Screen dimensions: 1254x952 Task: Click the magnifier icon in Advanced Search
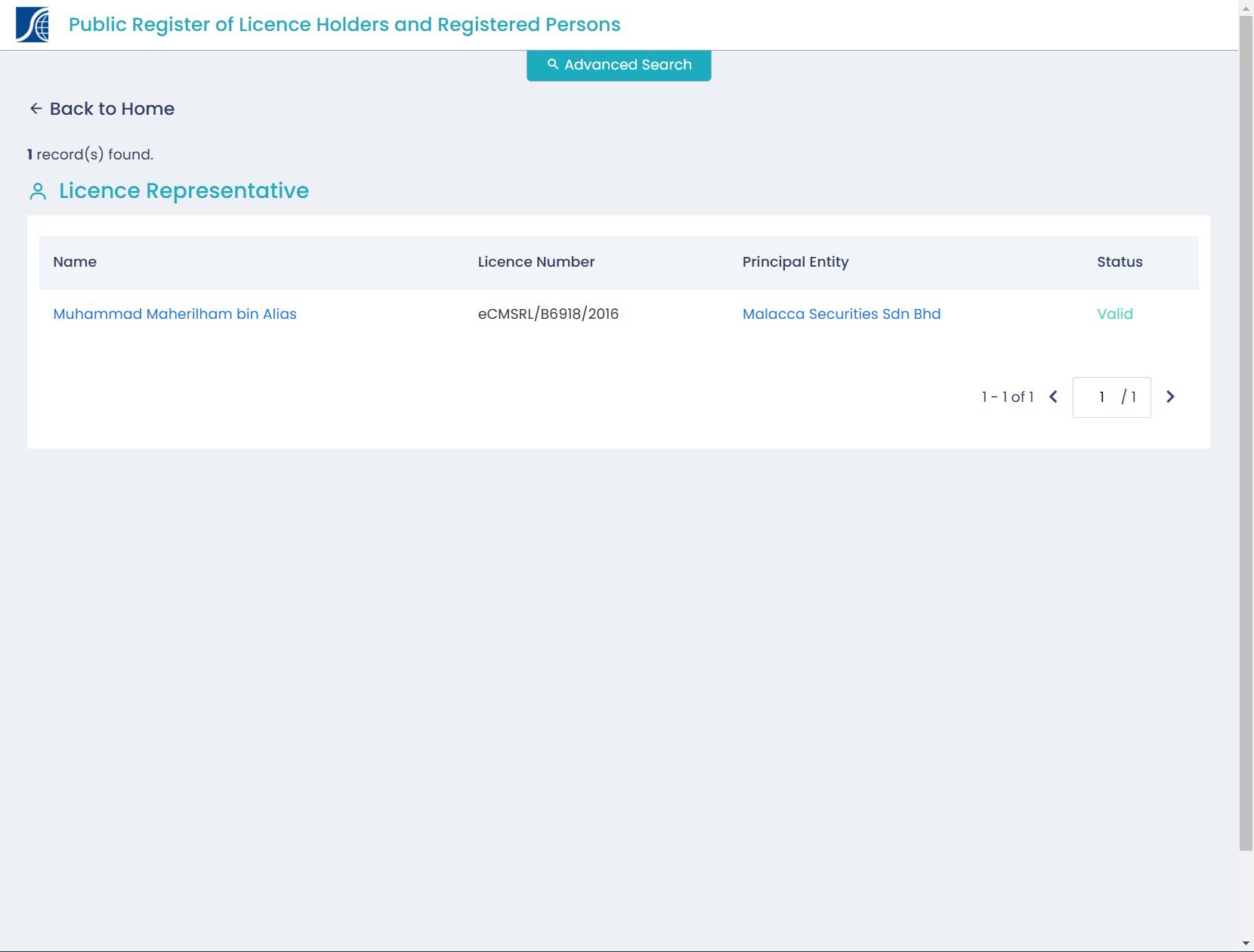553,64
